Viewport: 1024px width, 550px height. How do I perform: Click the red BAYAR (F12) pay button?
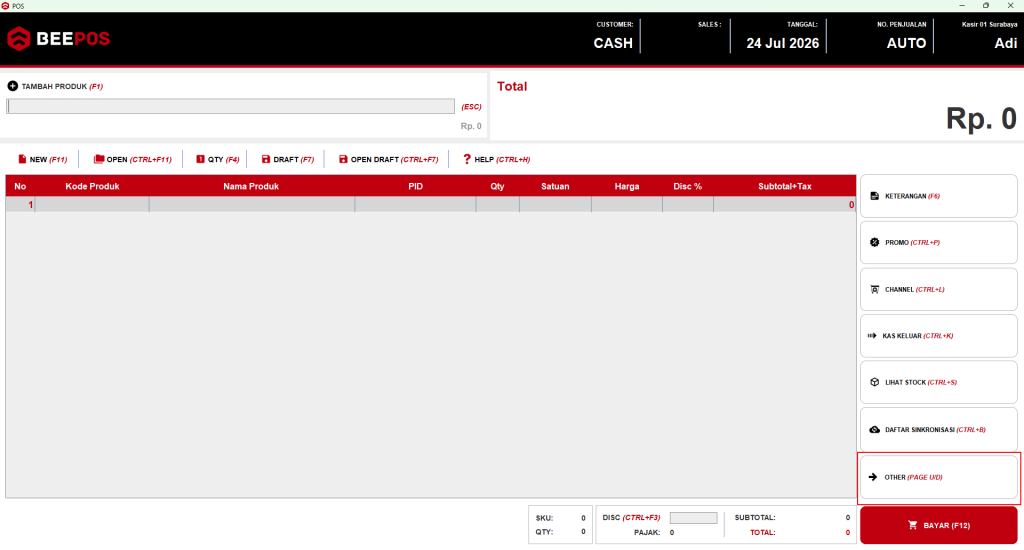point(938,525)
